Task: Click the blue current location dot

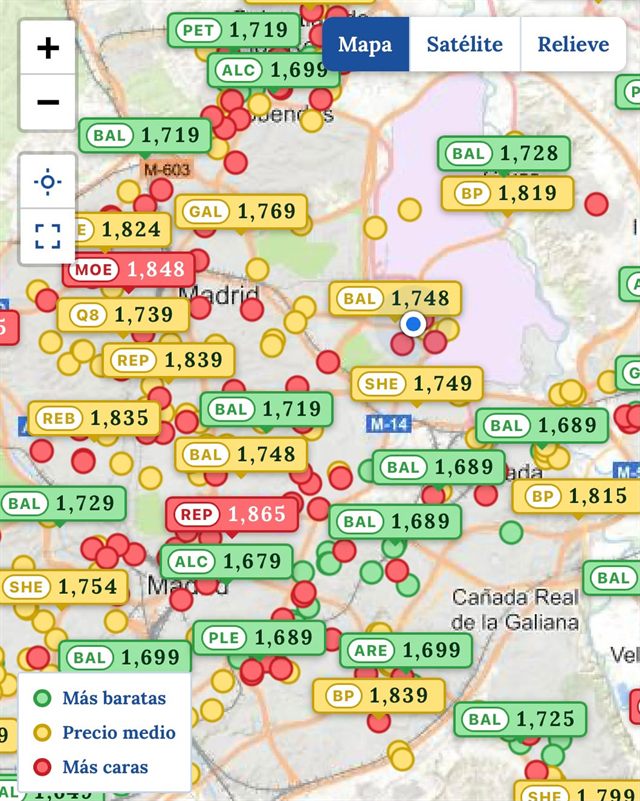Action: 413,324
